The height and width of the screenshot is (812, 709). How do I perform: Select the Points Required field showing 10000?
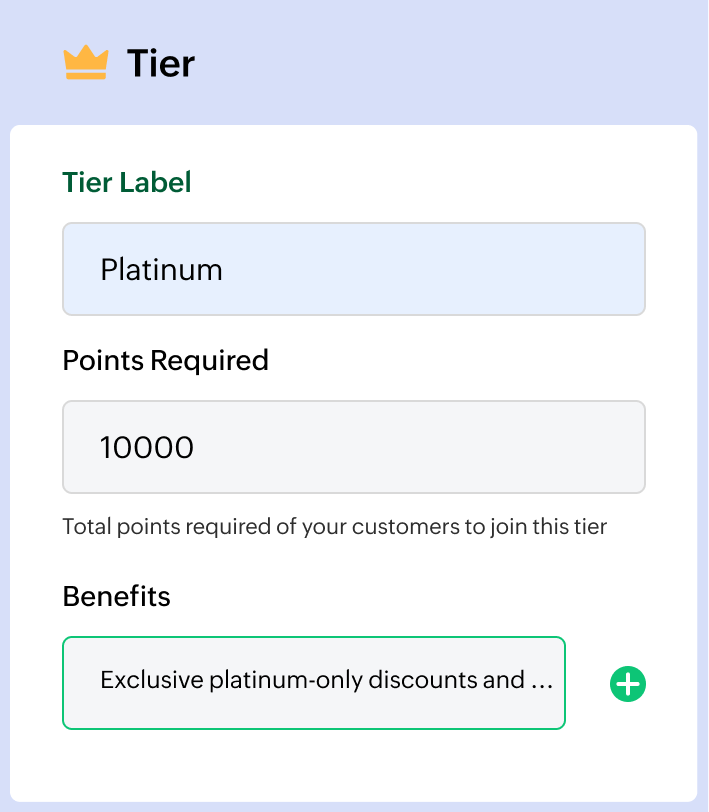[x=354, y=447]
